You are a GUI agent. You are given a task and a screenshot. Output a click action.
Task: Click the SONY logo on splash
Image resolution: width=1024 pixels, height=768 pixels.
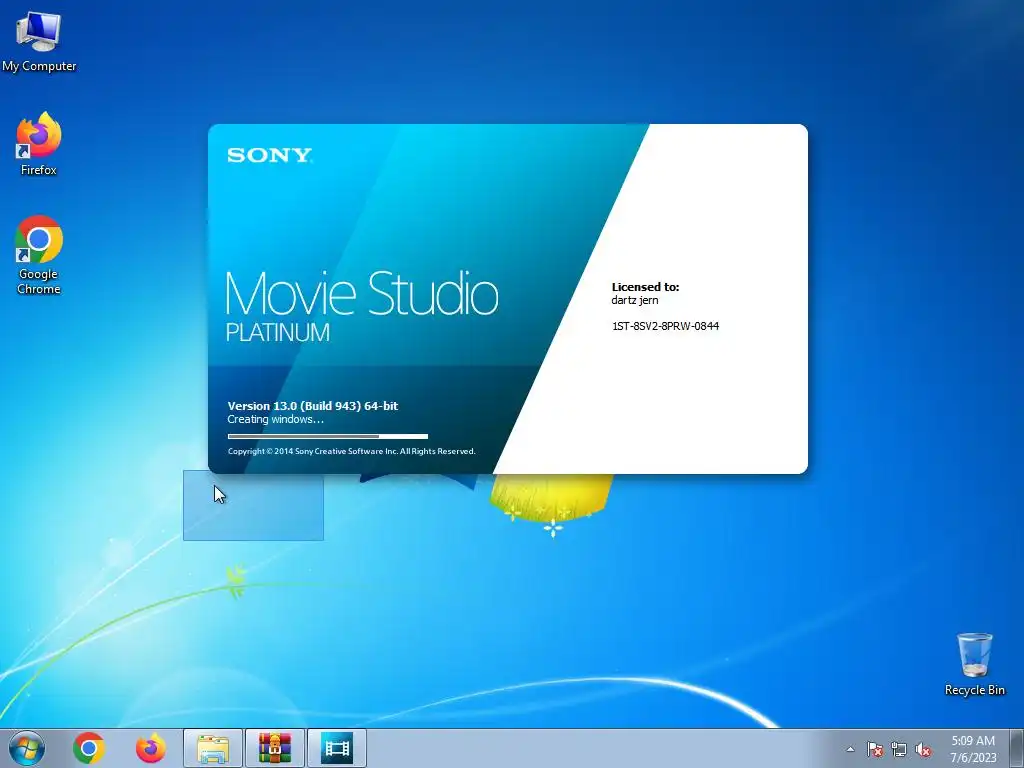[x=270, y=155]
